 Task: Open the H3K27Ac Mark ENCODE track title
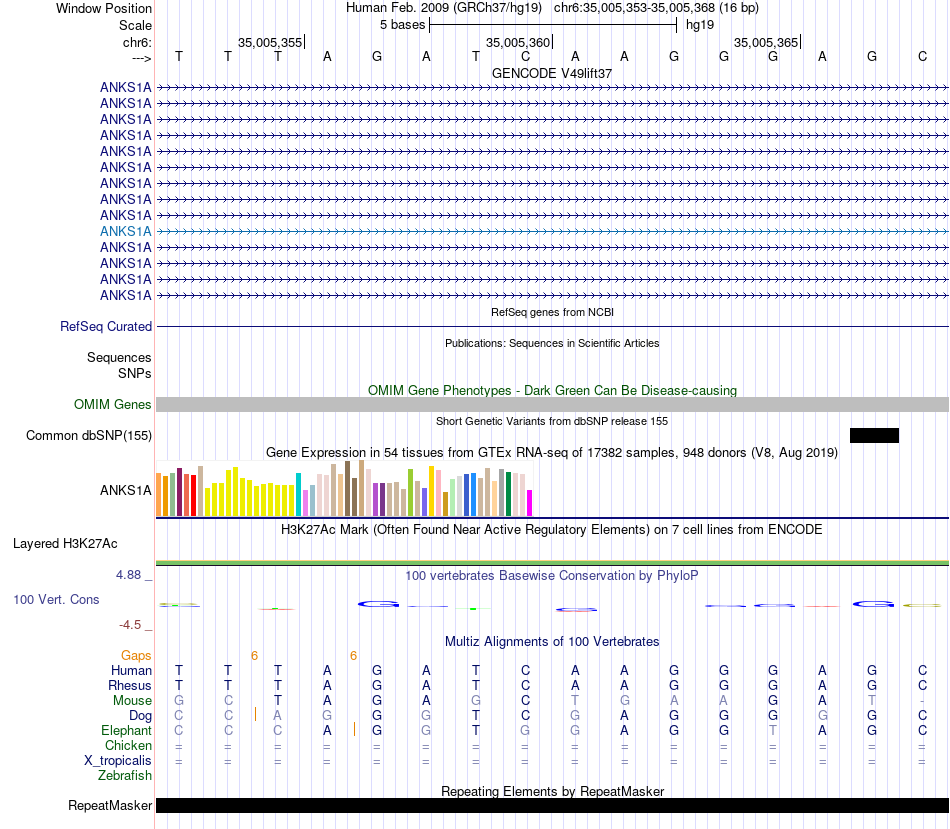(x=552, y=530)
